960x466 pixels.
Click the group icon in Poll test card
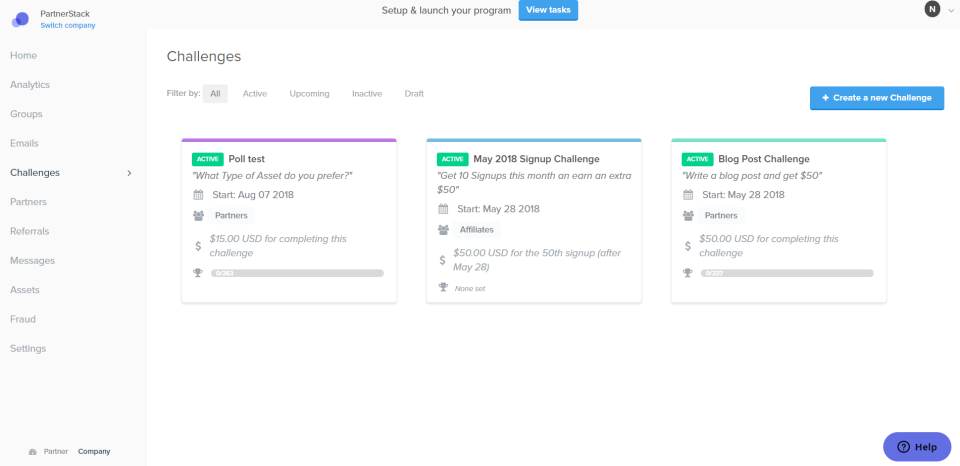click(x=197, y=215)
